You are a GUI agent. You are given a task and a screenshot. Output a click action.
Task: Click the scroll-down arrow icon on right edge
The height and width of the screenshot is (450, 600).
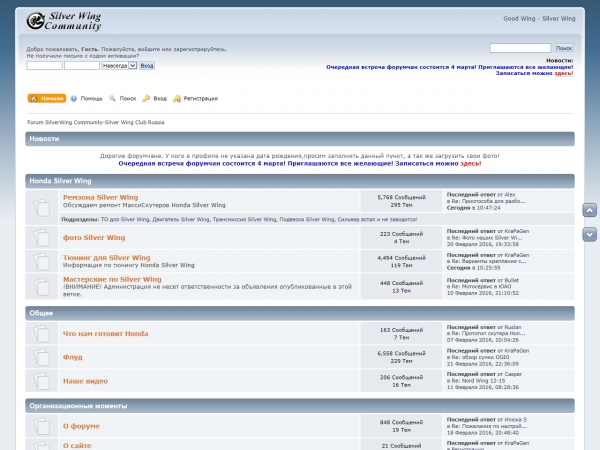[x=590, y=235]
